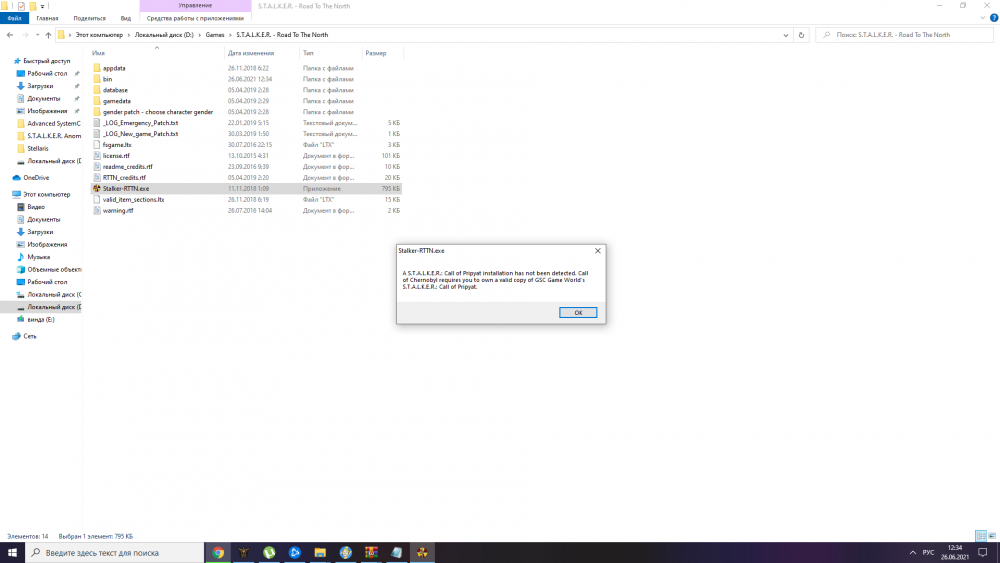Click the search box for Road To The North
The width and height of the screenshot is (1000, 563).
904,35
